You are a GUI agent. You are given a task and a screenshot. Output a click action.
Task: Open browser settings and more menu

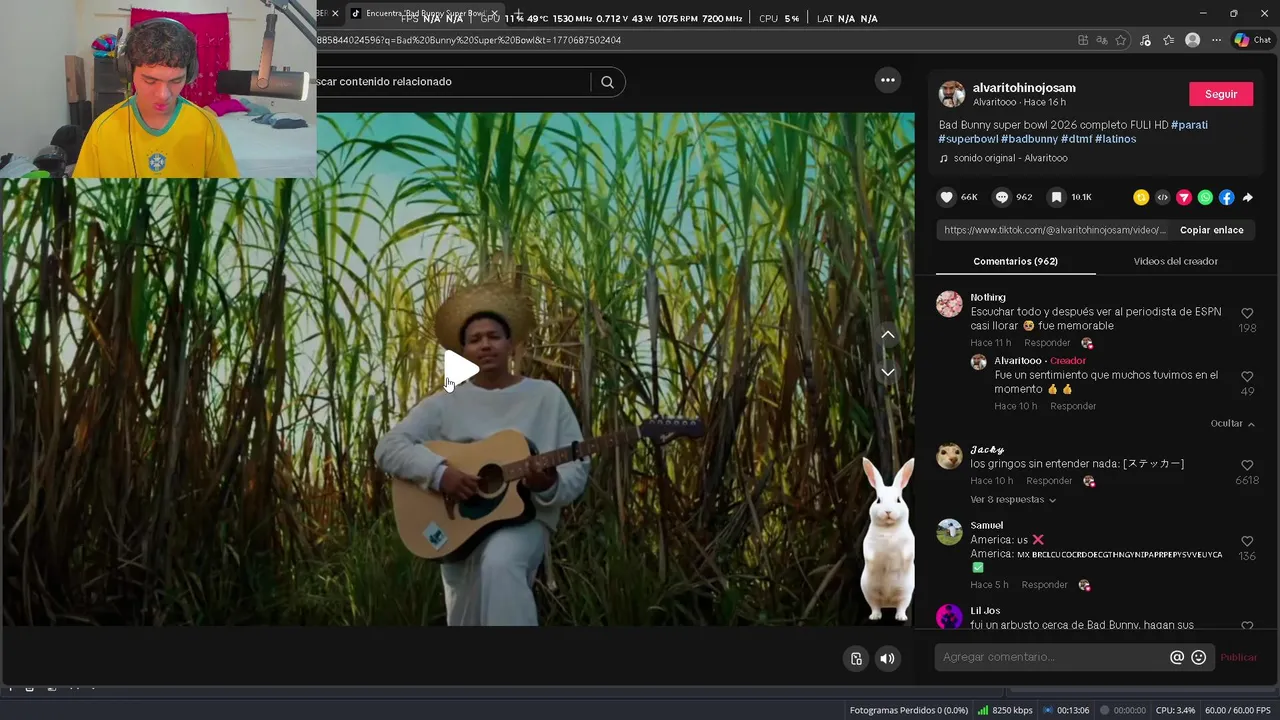point(1216,40)
